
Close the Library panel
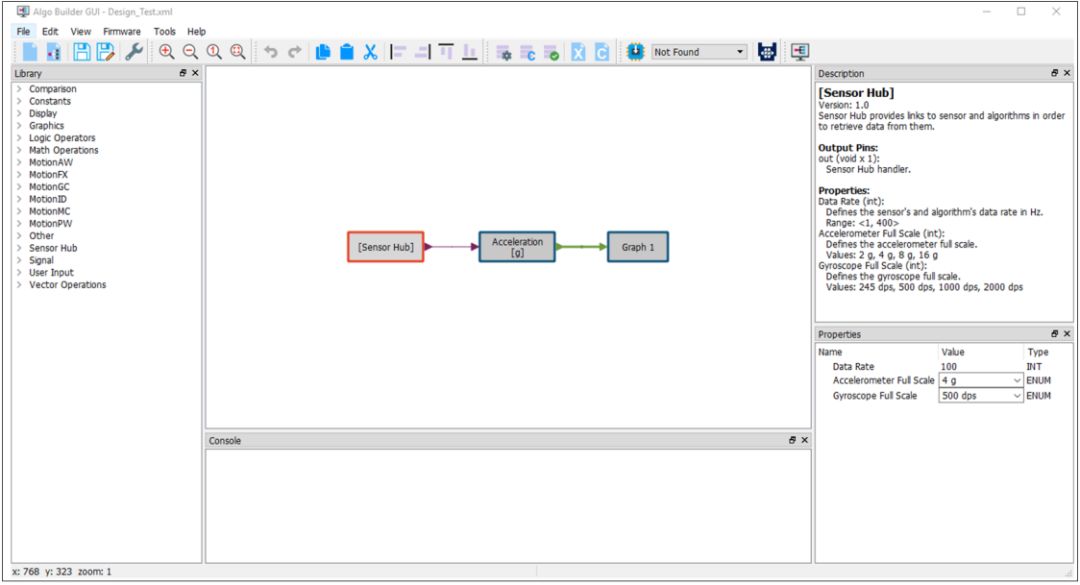point(195,73)
